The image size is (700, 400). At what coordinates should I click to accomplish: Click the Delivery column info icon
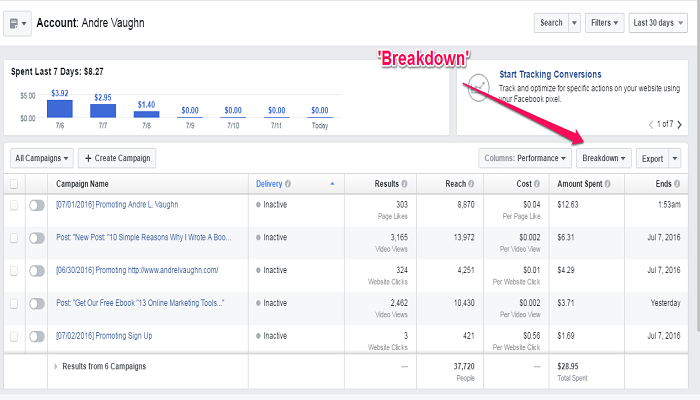(x=288, y=184)
